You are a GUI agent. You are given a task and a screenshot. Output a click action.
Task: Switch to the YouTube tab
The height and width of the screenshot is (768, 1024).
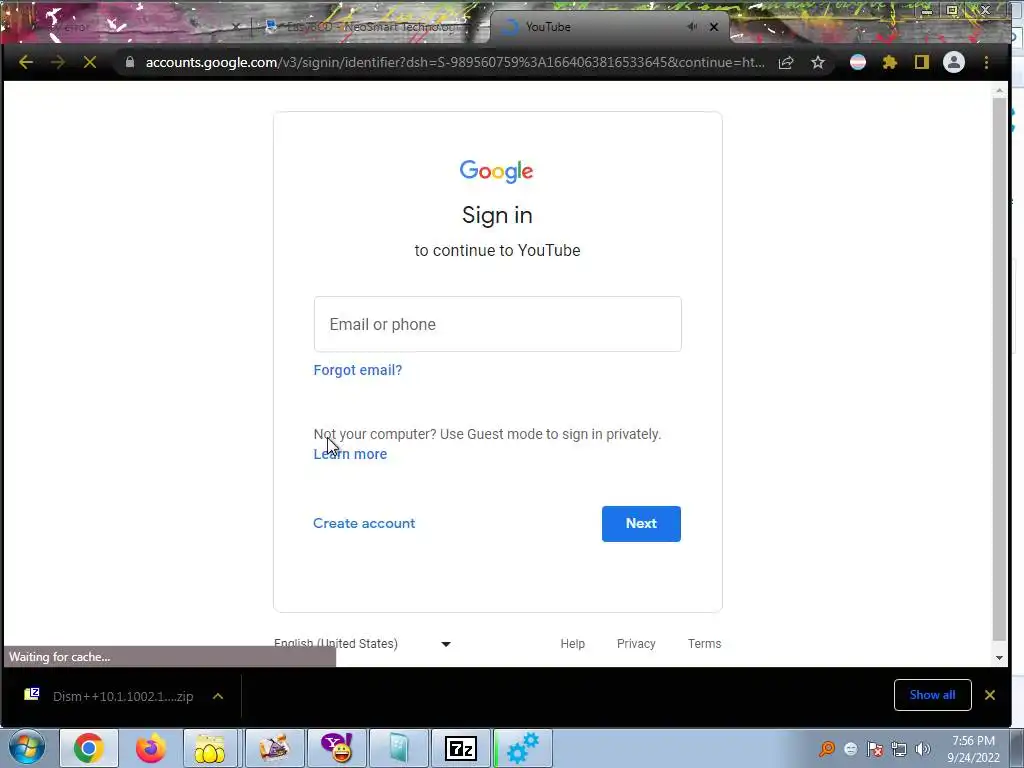click(x=593, y=27)
